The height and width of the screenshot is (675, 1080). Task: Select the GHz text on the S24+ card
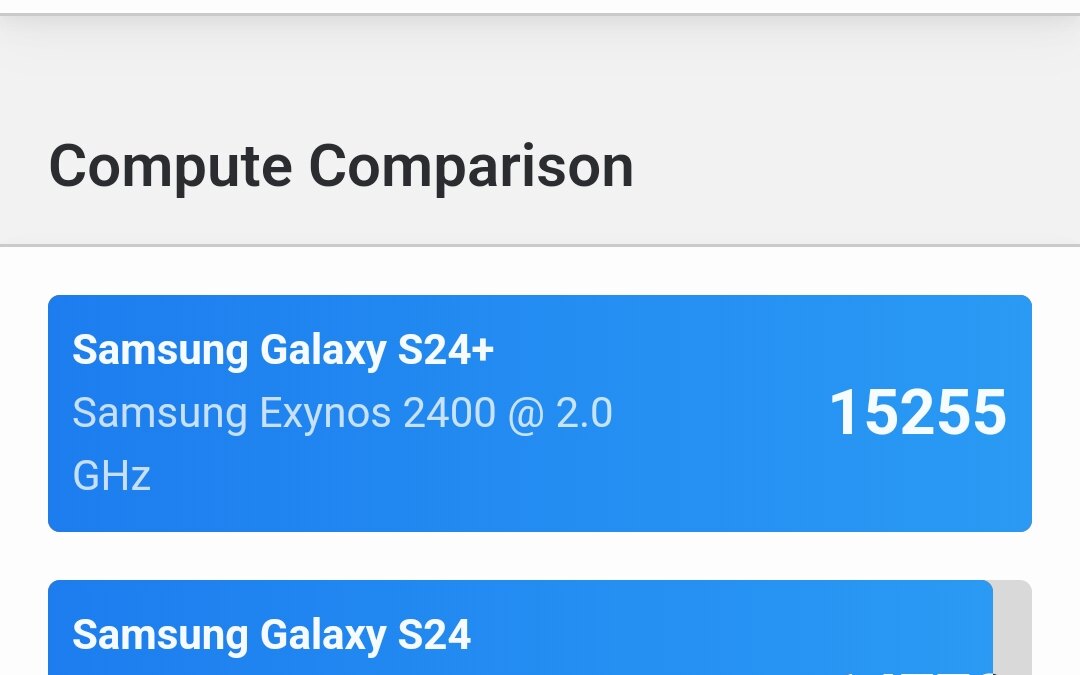point(111,478)
